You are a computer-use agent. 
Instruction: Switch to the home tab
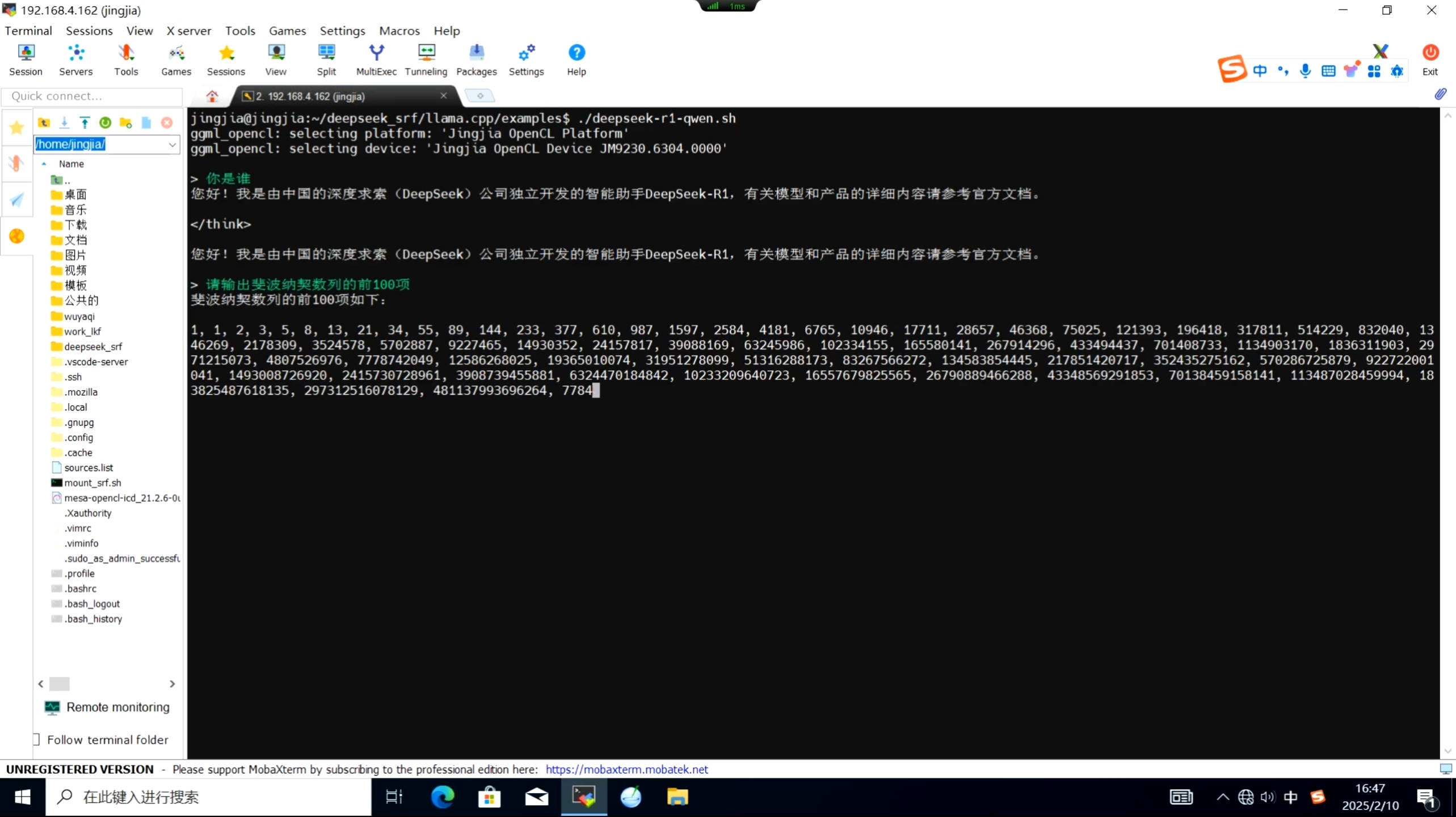(212, 96)
